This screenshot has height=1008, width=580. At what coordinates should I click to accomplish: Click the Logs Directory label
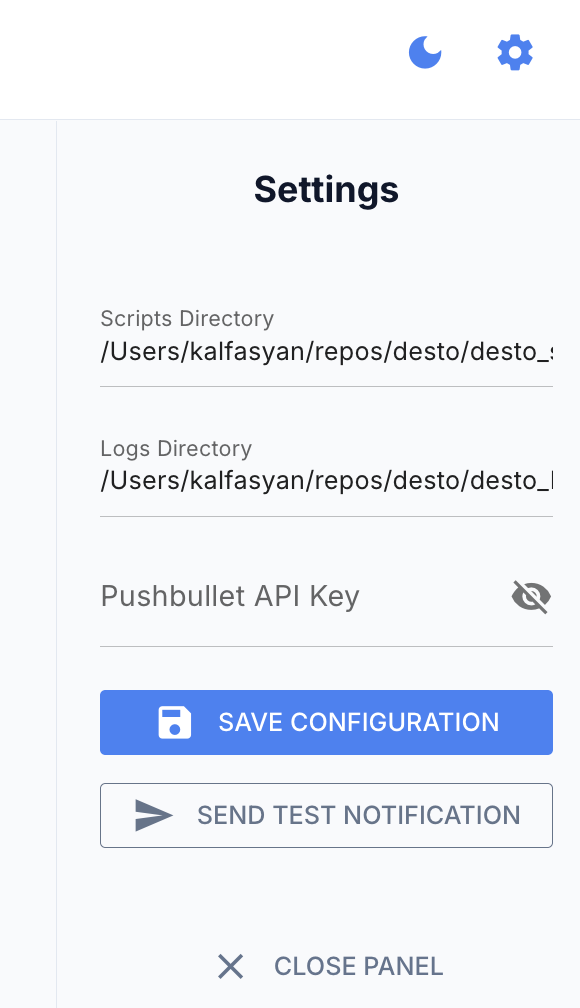(x=176, y=449)
